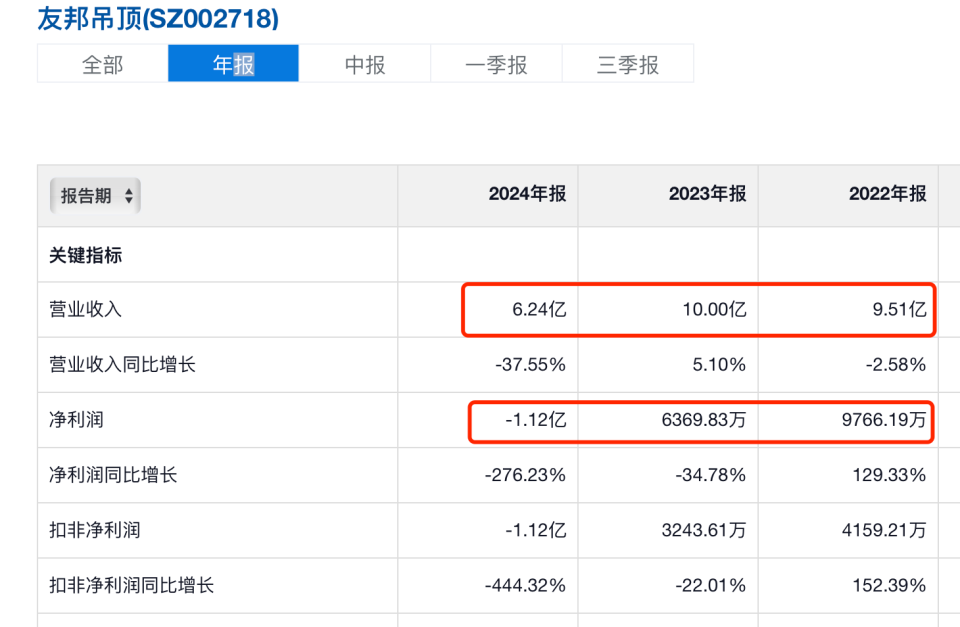The width and height of the screenshot is (960, 627).
Task: Click the 2024 net profit -1.12亿 cell
Action: click(x=537, y=420)
